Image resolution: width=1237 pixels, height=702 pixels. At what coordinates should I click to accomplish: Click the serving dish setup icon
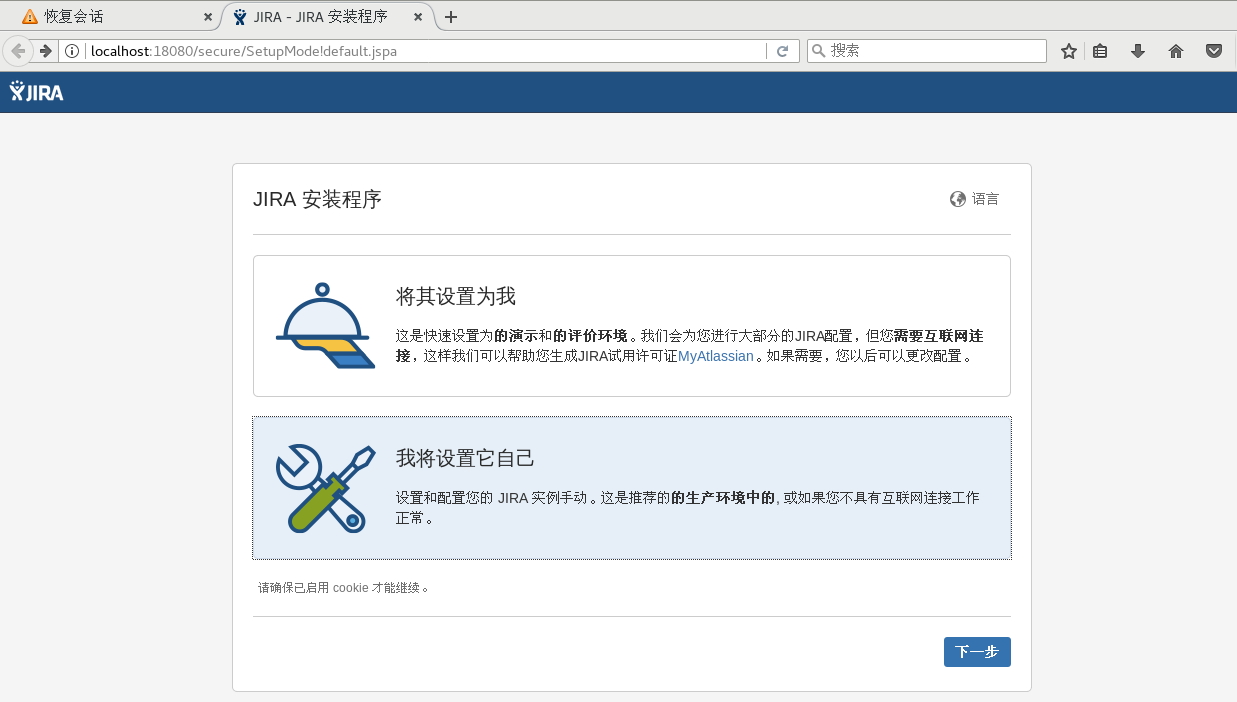pos(325,326)
